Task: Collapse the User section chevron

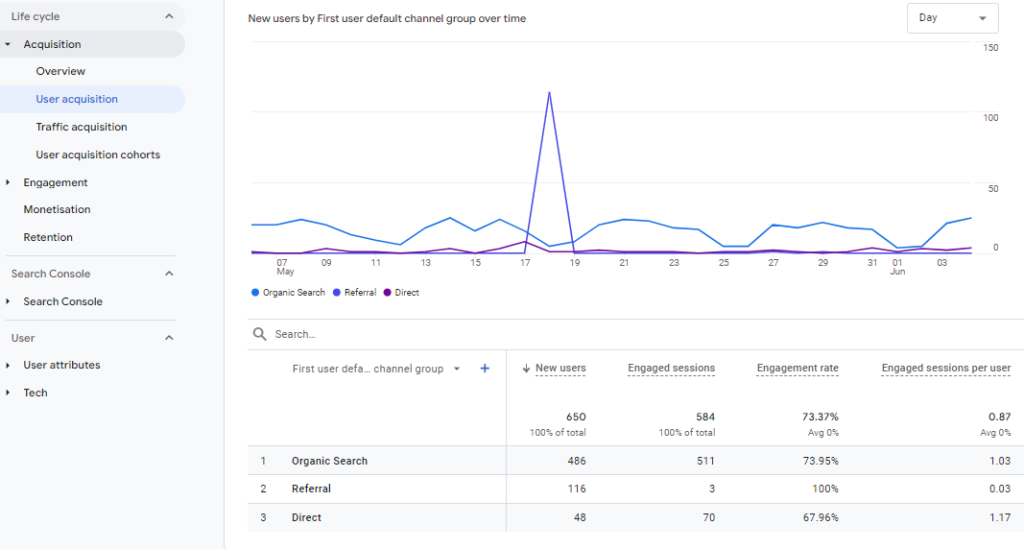Action: [x=169, y=338]
